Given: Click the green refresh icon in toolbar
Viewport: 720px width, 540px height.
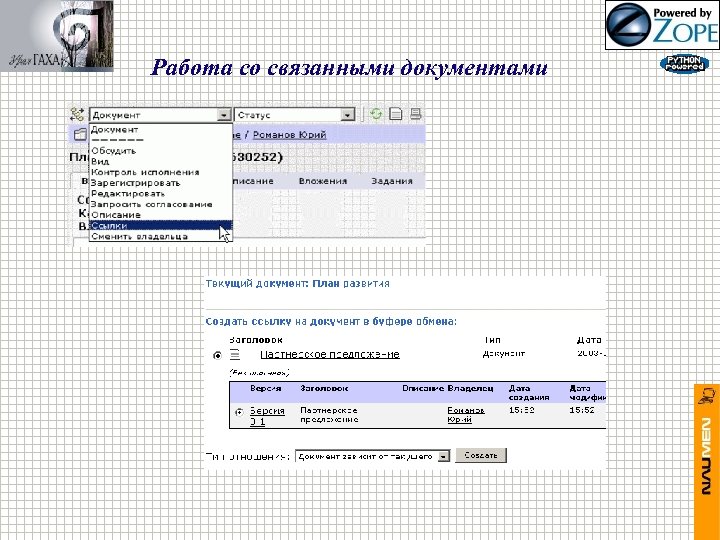Looking at the screenshot, I should pyautogui.click(x=376, y=113).
